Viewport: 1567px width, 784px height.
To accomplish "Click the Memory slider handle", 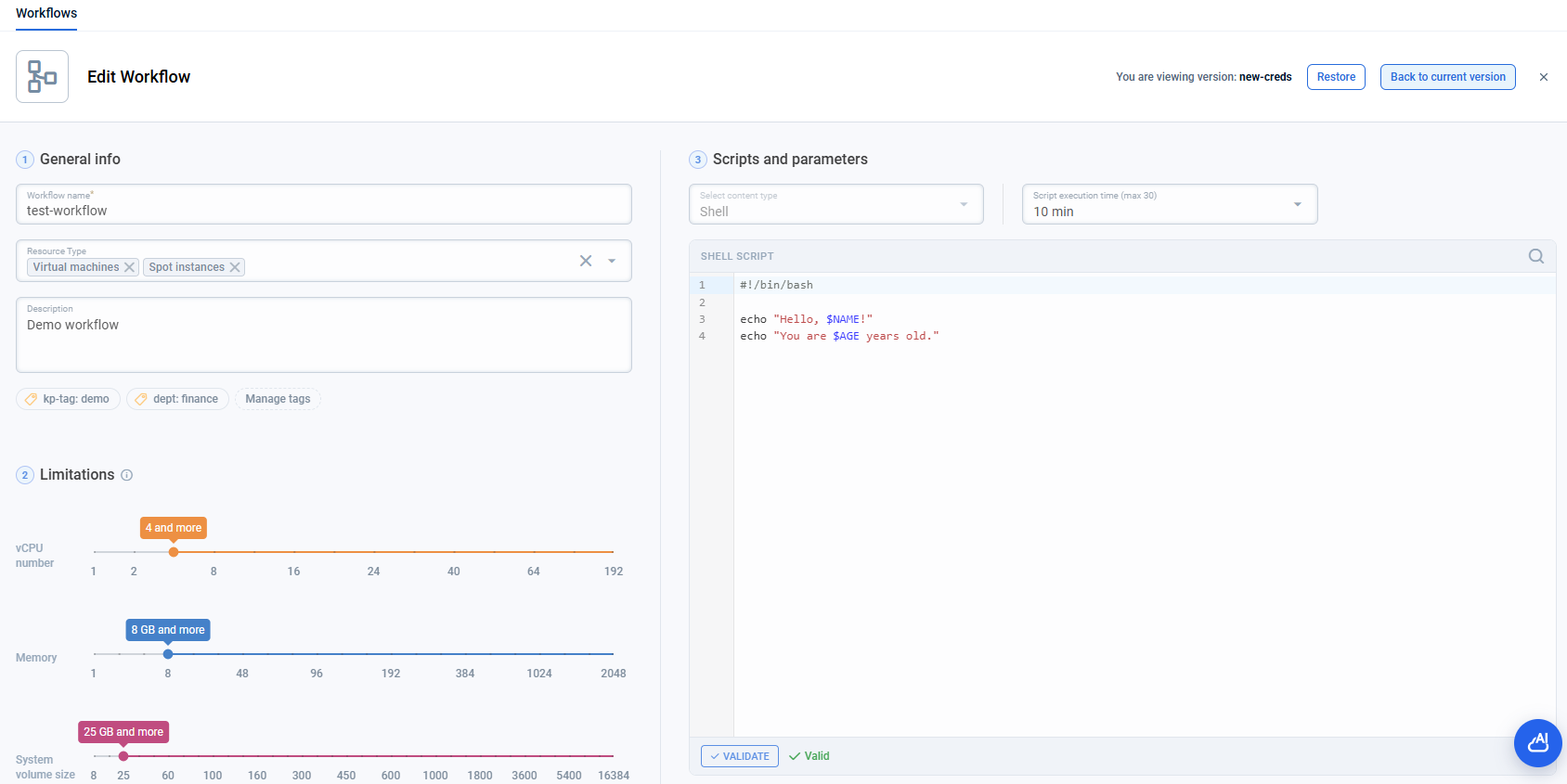I will tap(168, 654).
